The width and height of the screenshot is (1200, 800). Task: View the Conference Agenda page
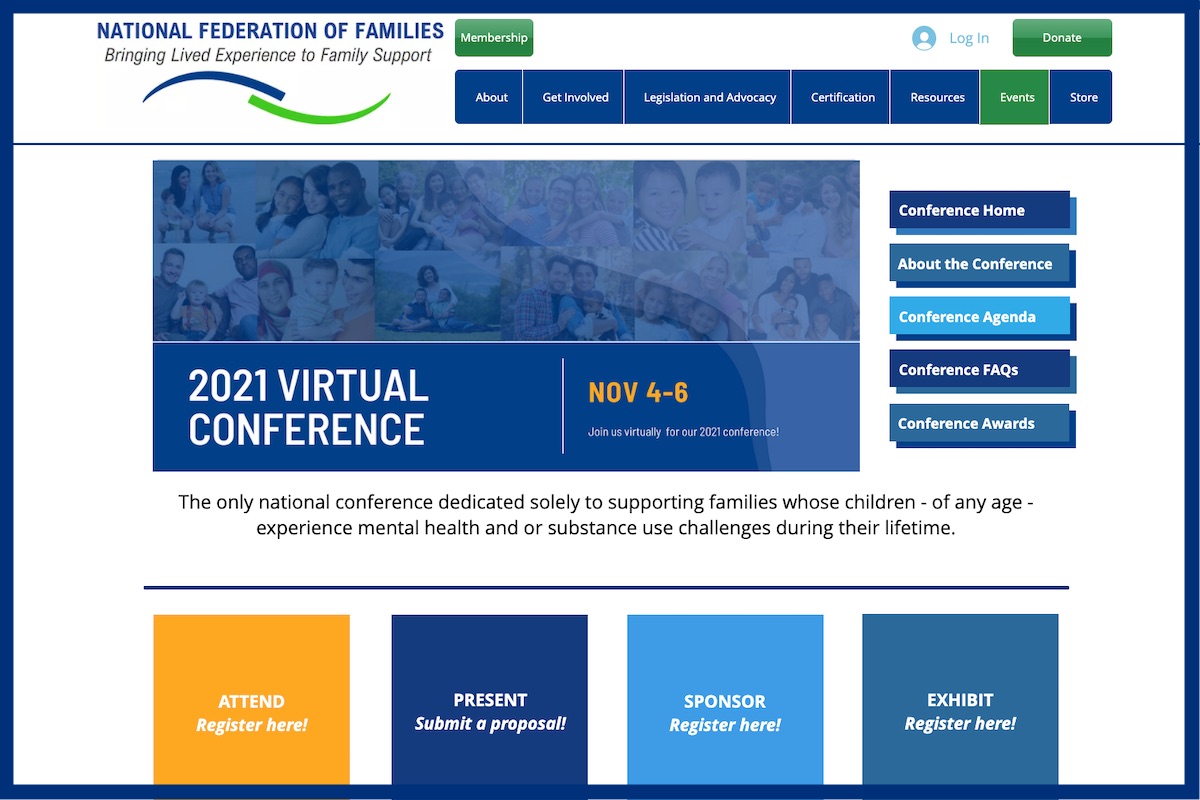(x=980, y=317)
